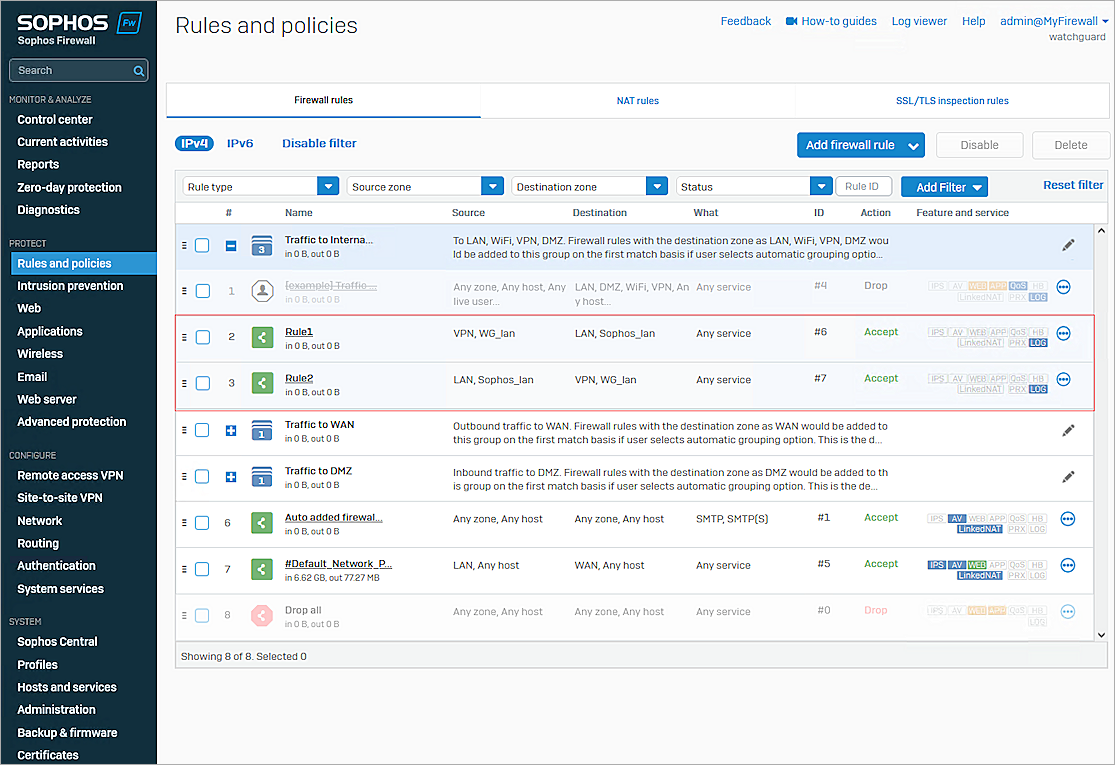
Task: Open the SSL/TLS inspection rules tab
Action: point(952,100)
